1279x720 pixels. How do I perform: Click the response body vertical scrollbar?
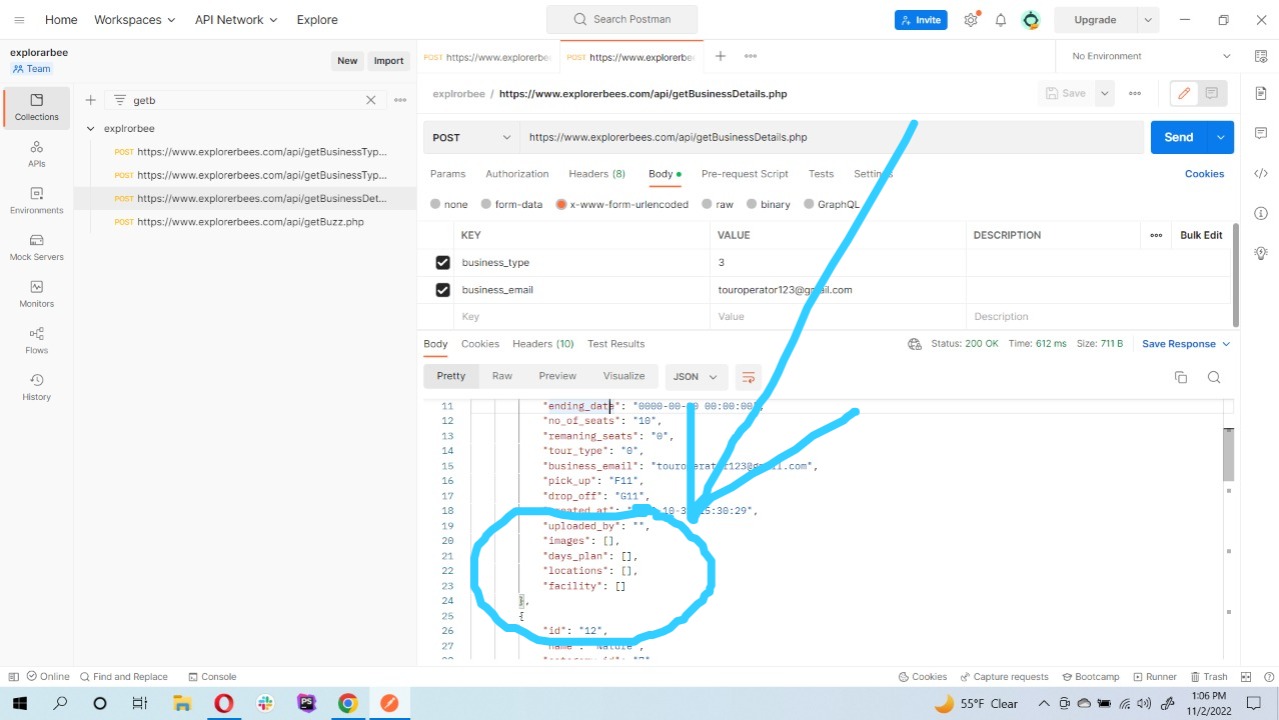coord(1229,455)
